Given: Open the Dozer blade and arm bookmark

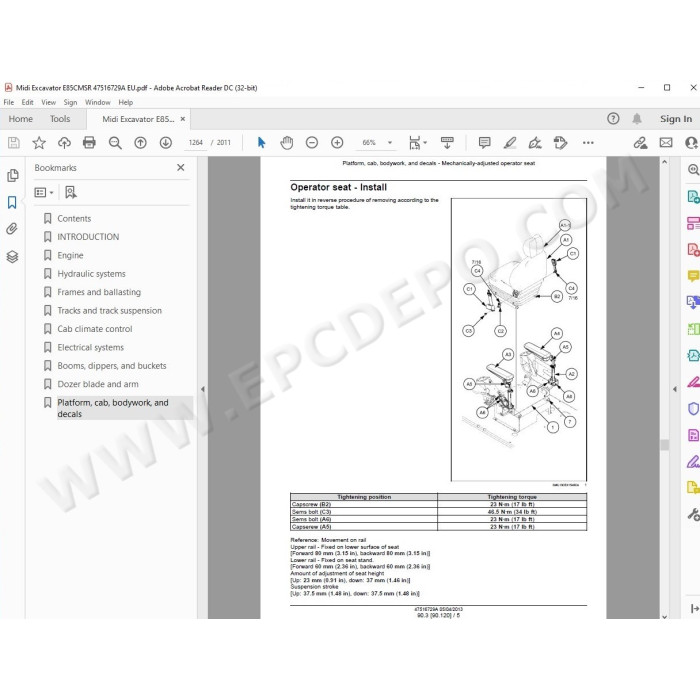Looking at the screenshot, I should tap(98, 384).
